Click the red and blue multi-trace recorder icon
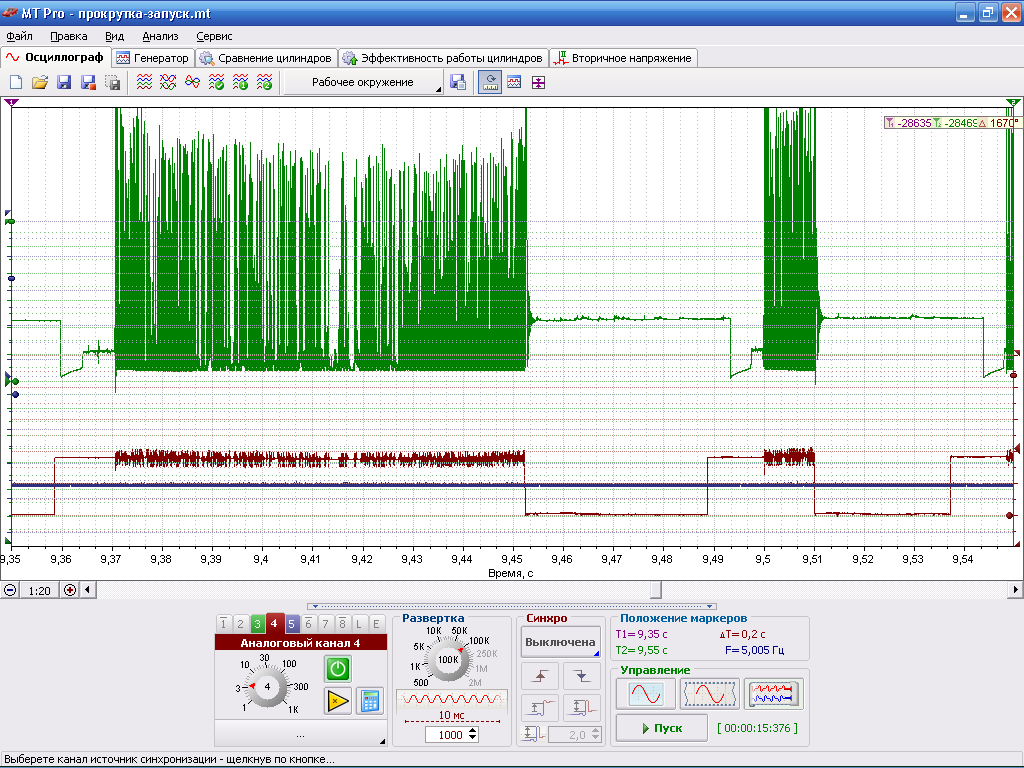Viewport: 1024px width, 768px height. [774, 694]
